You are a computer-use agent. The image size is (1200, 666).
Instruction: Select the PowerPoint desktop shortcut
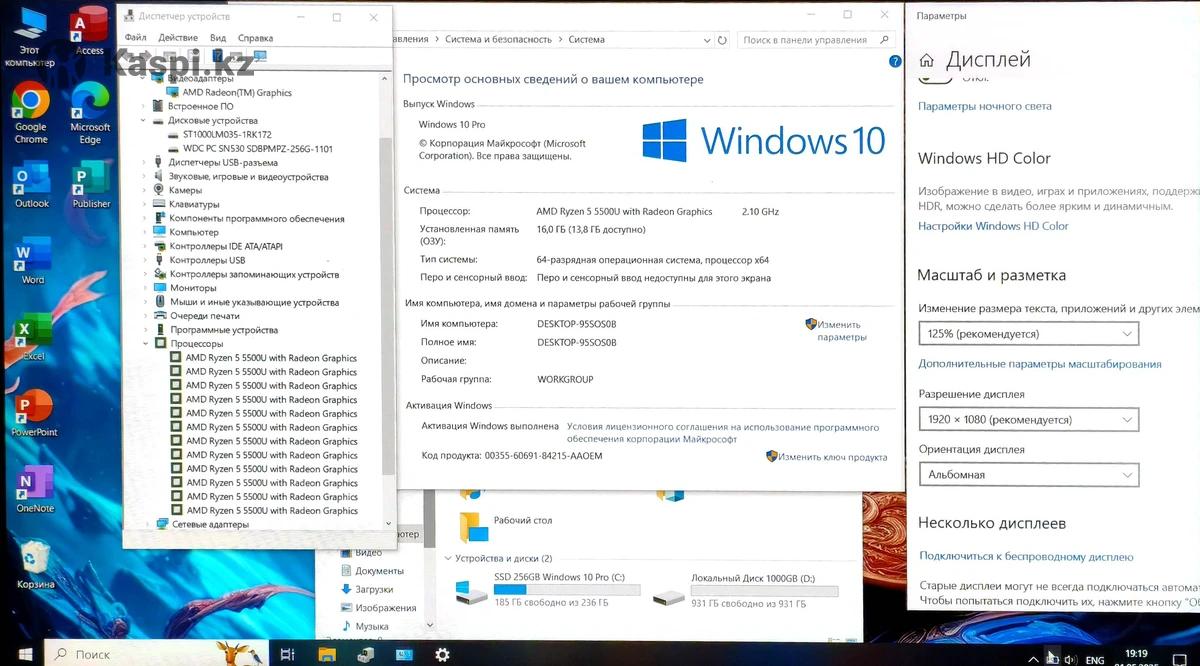[x=34, y=414]
